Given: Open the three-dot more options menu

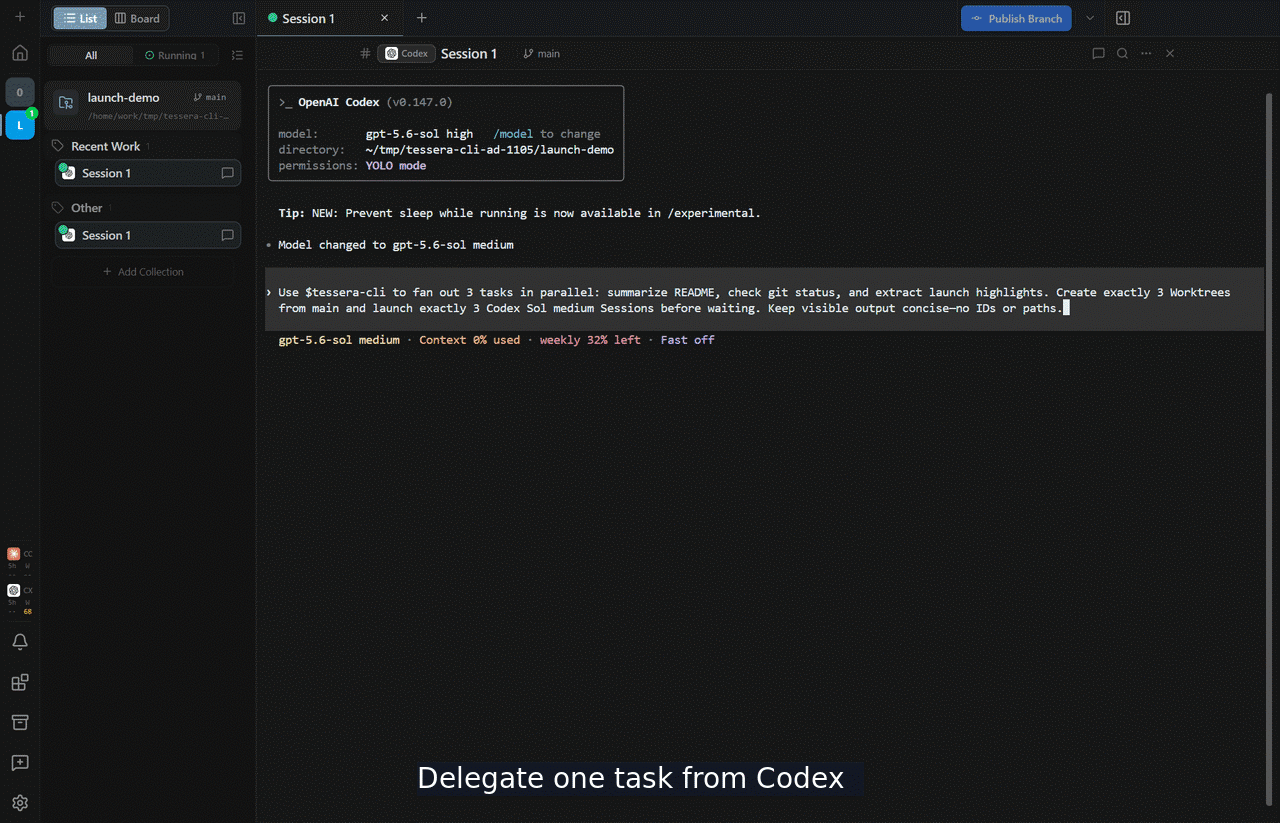Looking at the screenshot, I should [1146, 53].
